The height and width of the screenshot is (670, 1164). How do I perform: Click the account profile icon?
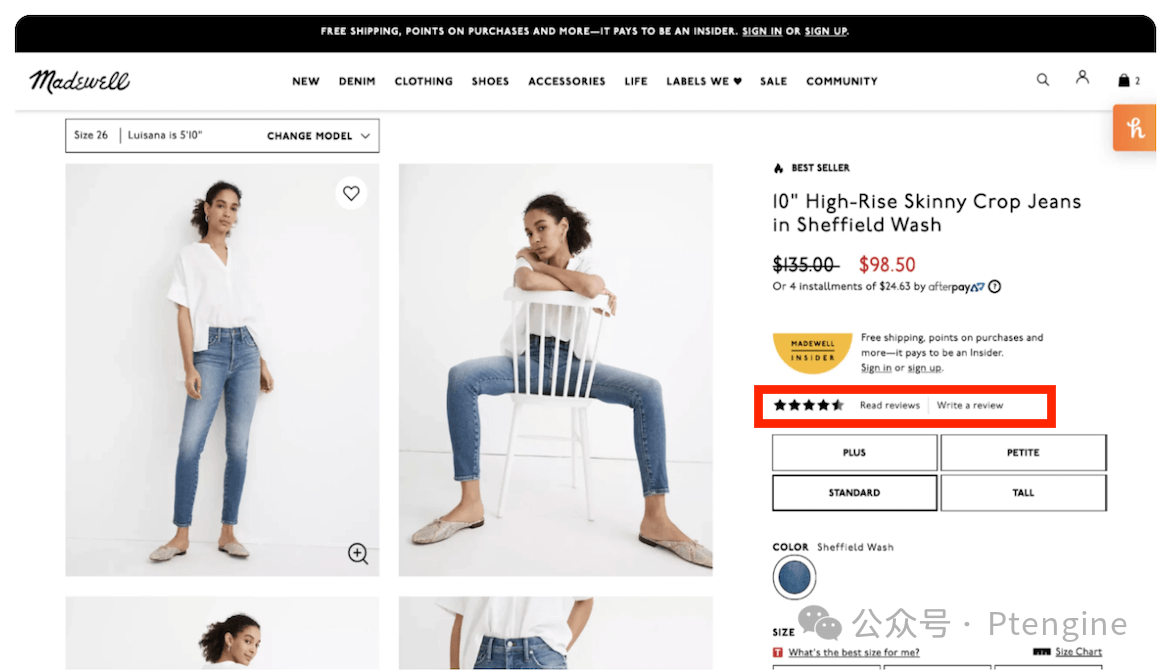click(1082, 78)
